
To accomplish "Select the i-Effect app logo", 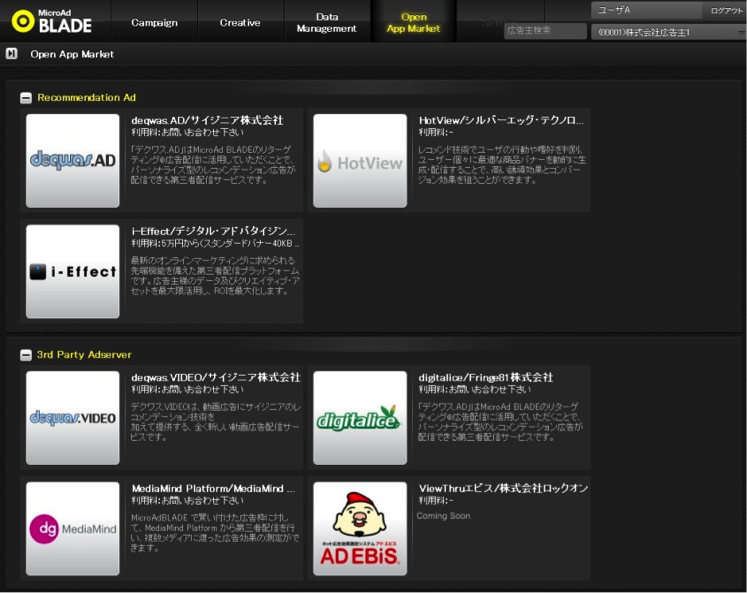I will coord(73,272).
